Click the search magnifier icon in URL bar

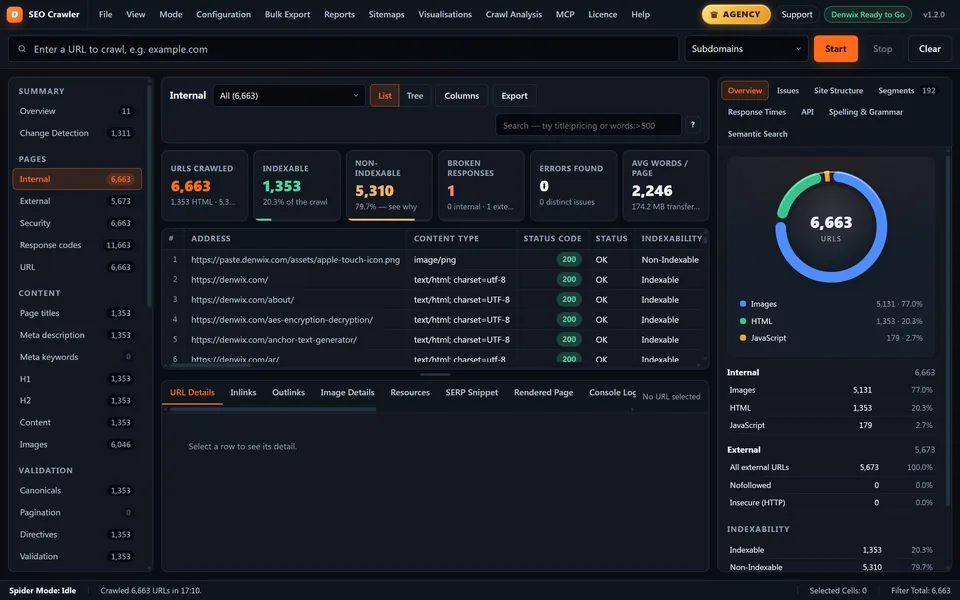pos(22,49)
